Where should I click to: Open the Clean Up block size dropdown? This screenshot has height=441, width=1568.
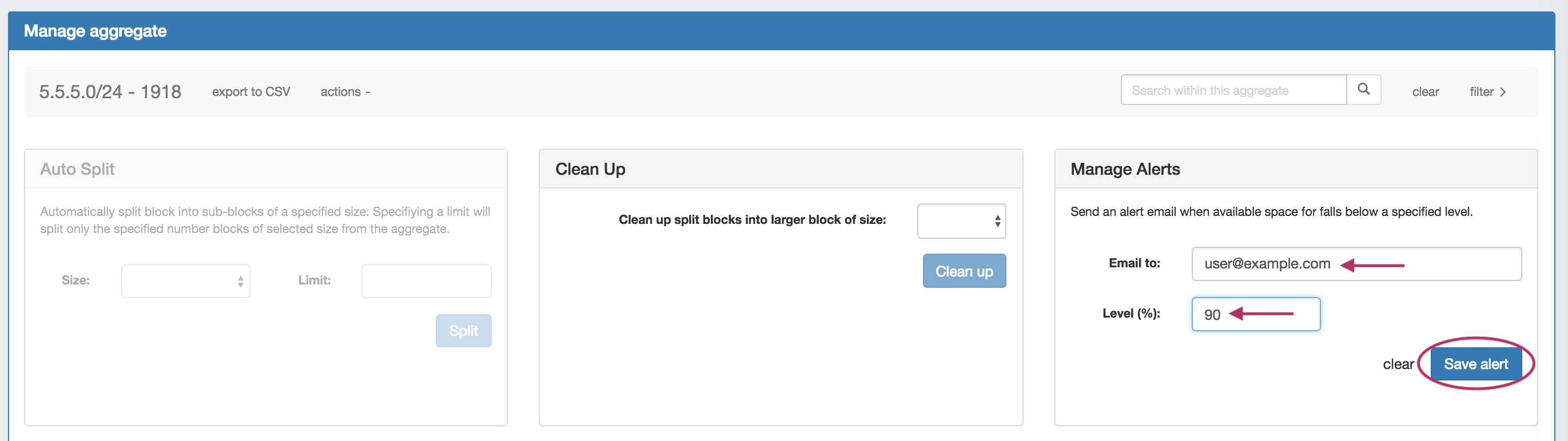[x=961, y=221]
